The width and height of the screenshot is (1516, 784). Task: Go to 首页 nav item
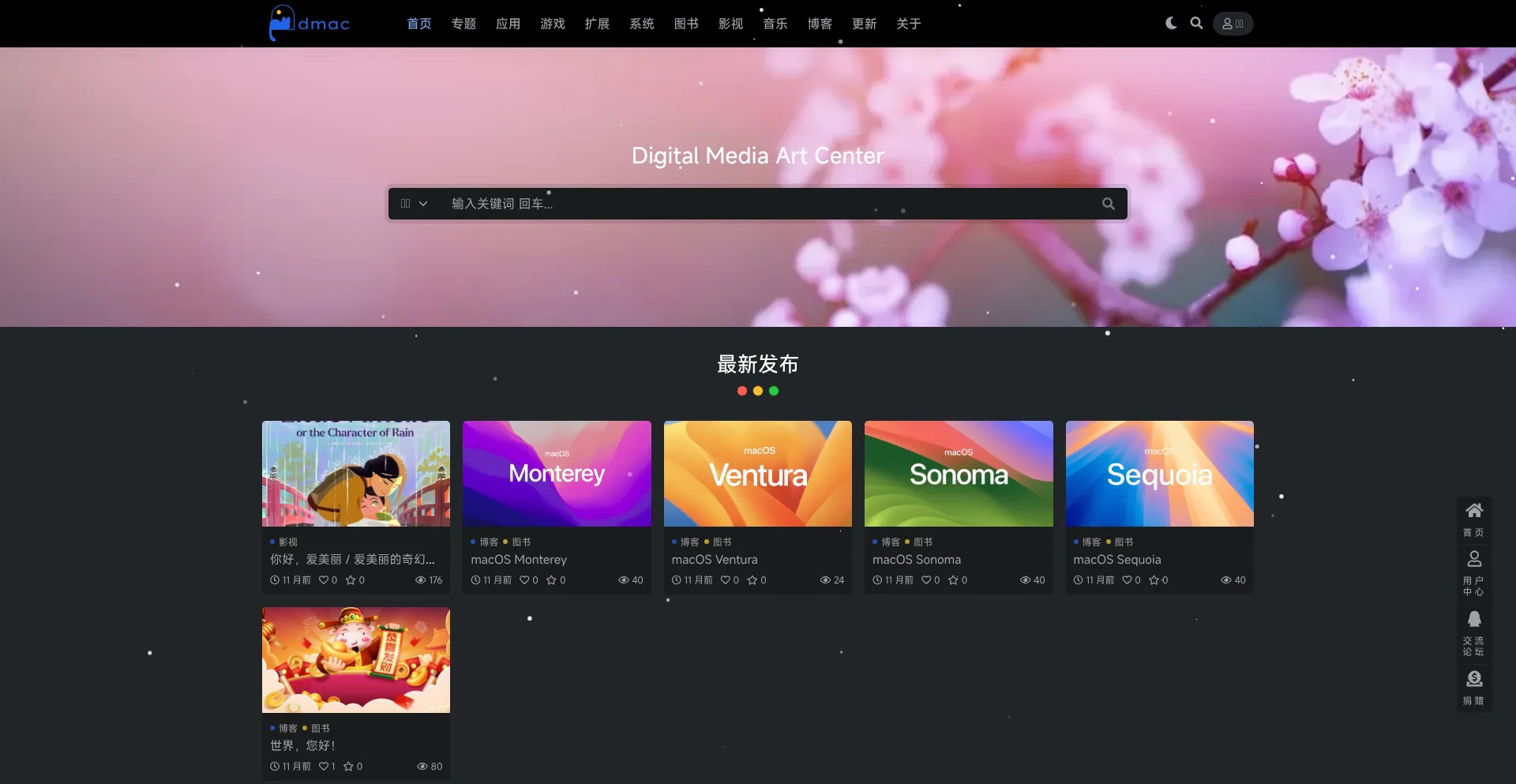click(x=419, y=24)
